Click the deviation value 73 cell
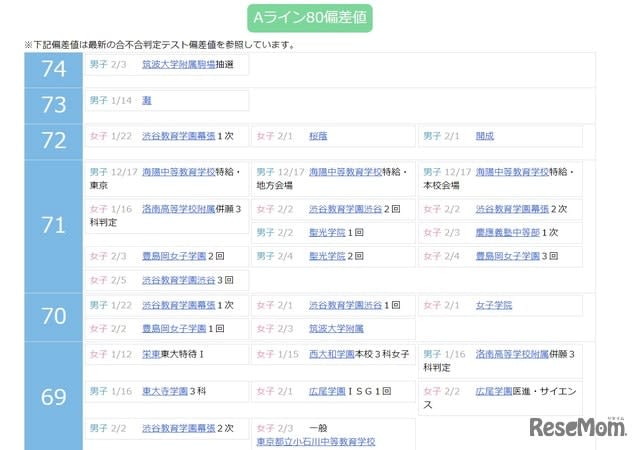This screenshot has width=640, height=450. pyautogui.click(x=53, y=105)
